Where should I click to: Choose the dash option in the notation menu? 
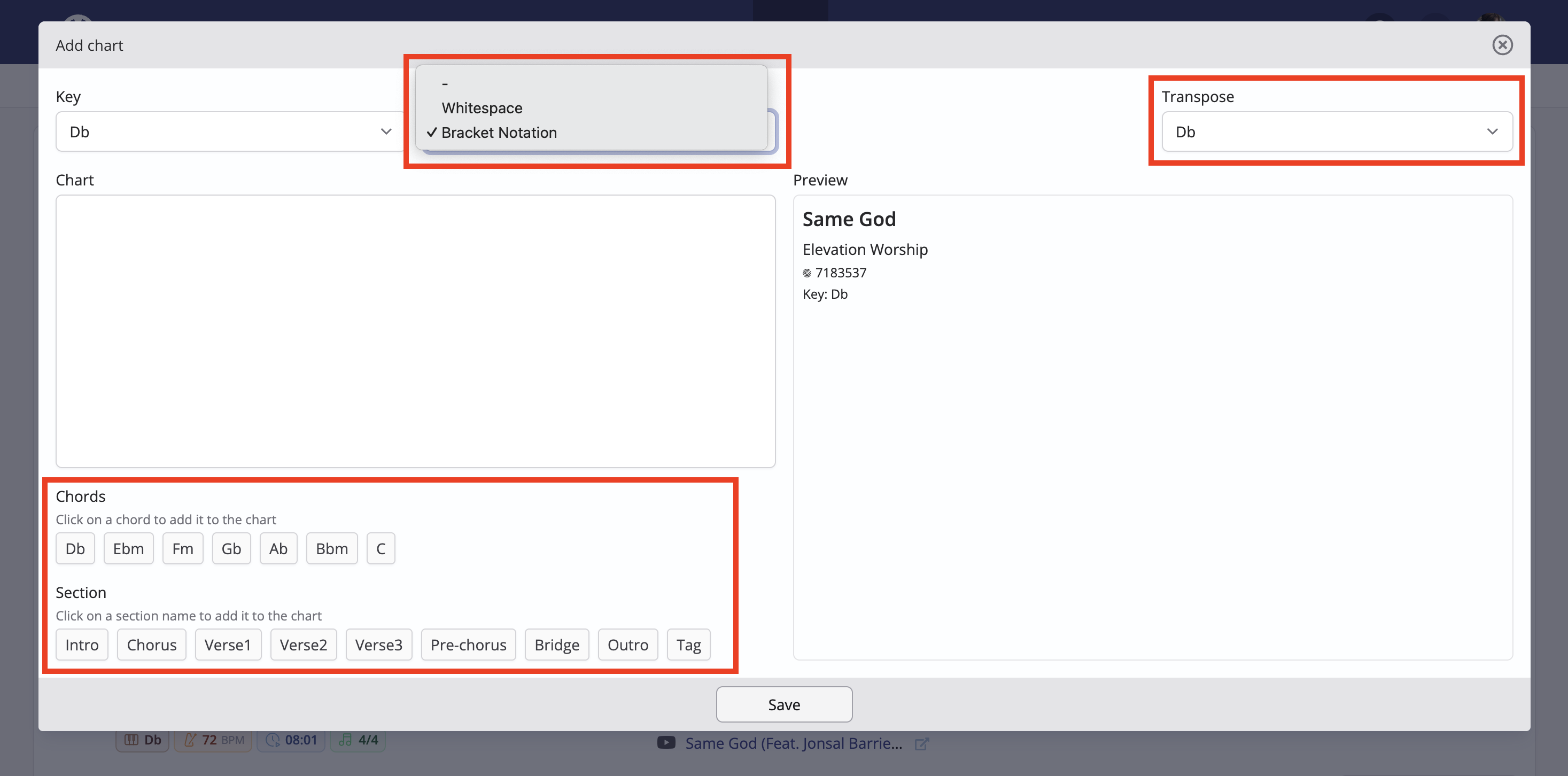[x=445, y=83]
